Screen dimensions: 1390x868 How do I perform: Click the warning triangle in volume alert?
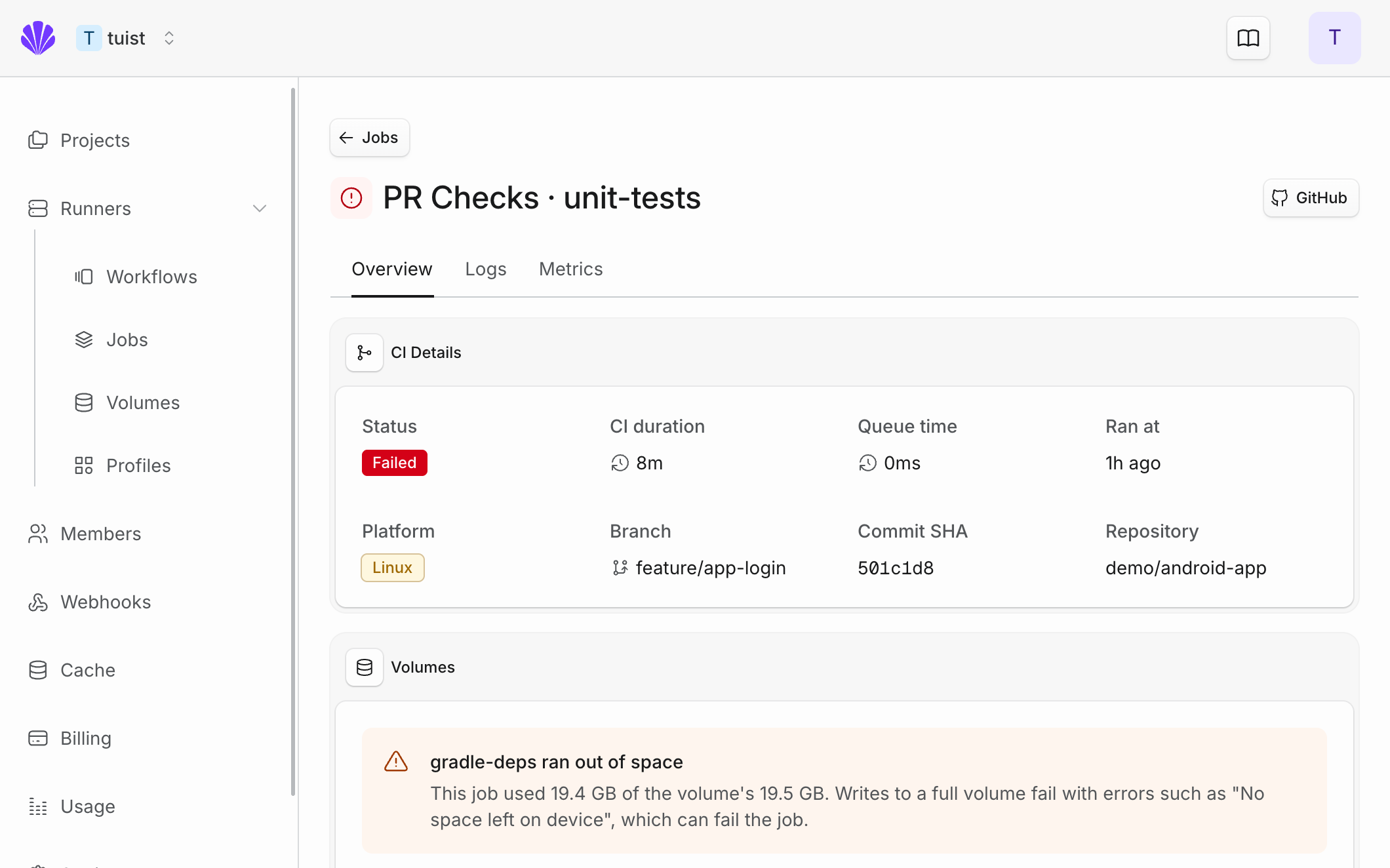point(396,762)
